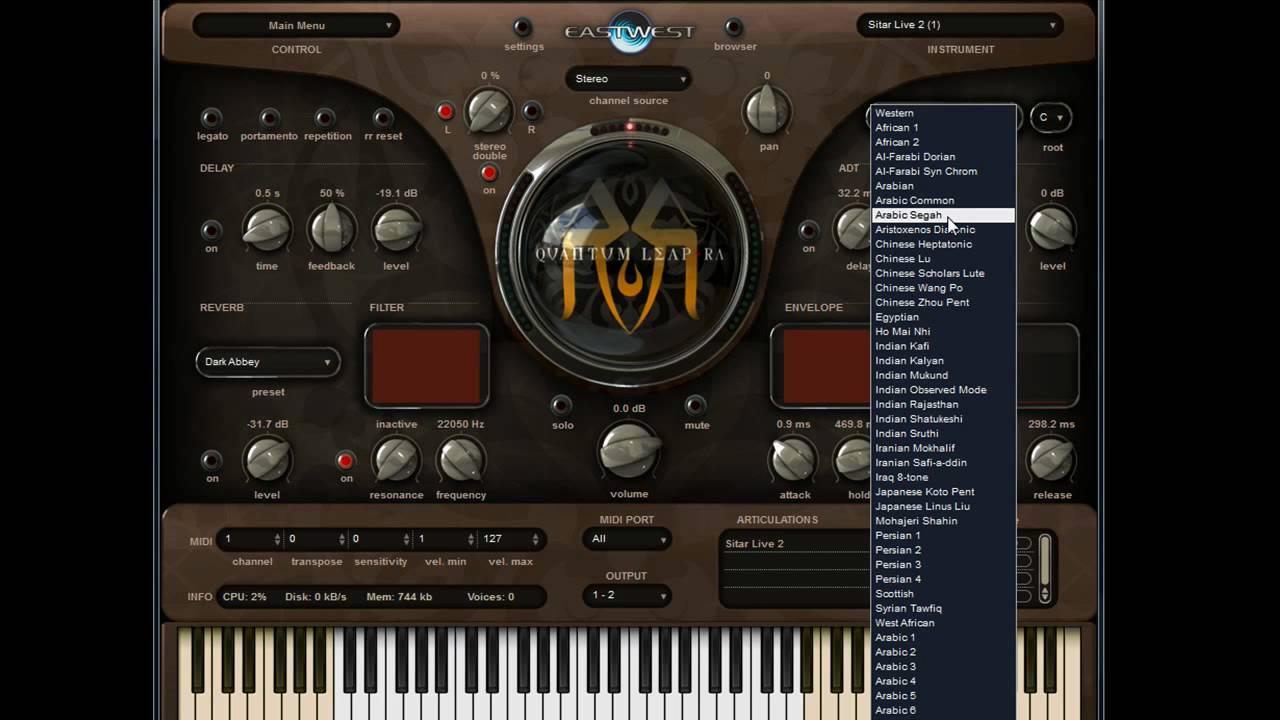Select Syrian Tawfiq scale

(x=943, y=608)
